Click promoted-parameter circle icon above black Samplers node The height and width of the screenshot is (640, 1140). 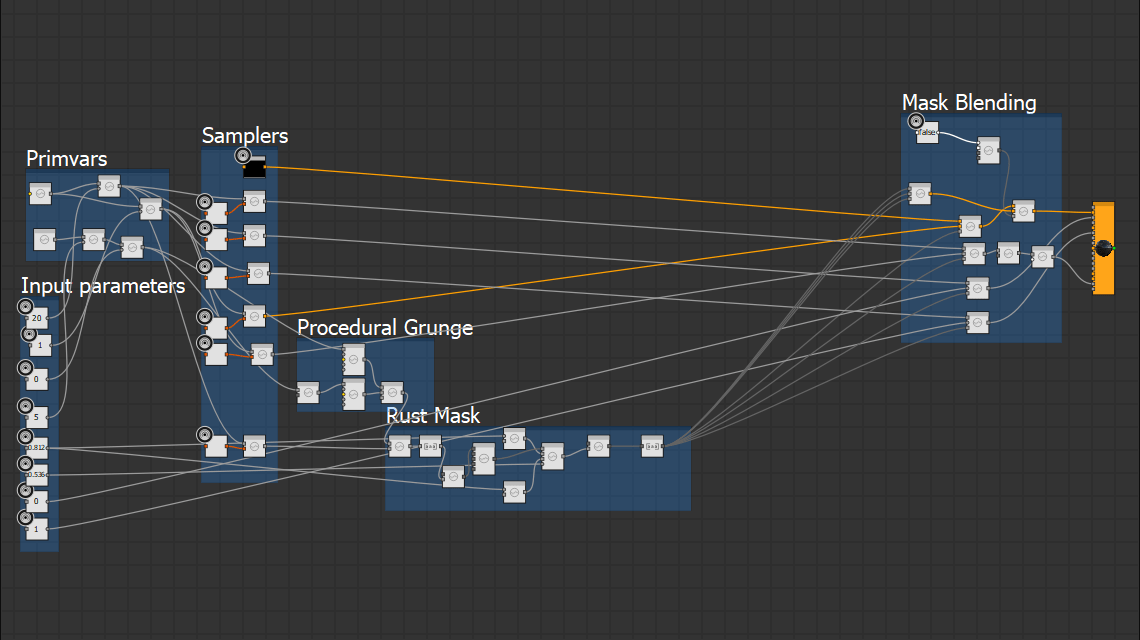click(242, 155)
